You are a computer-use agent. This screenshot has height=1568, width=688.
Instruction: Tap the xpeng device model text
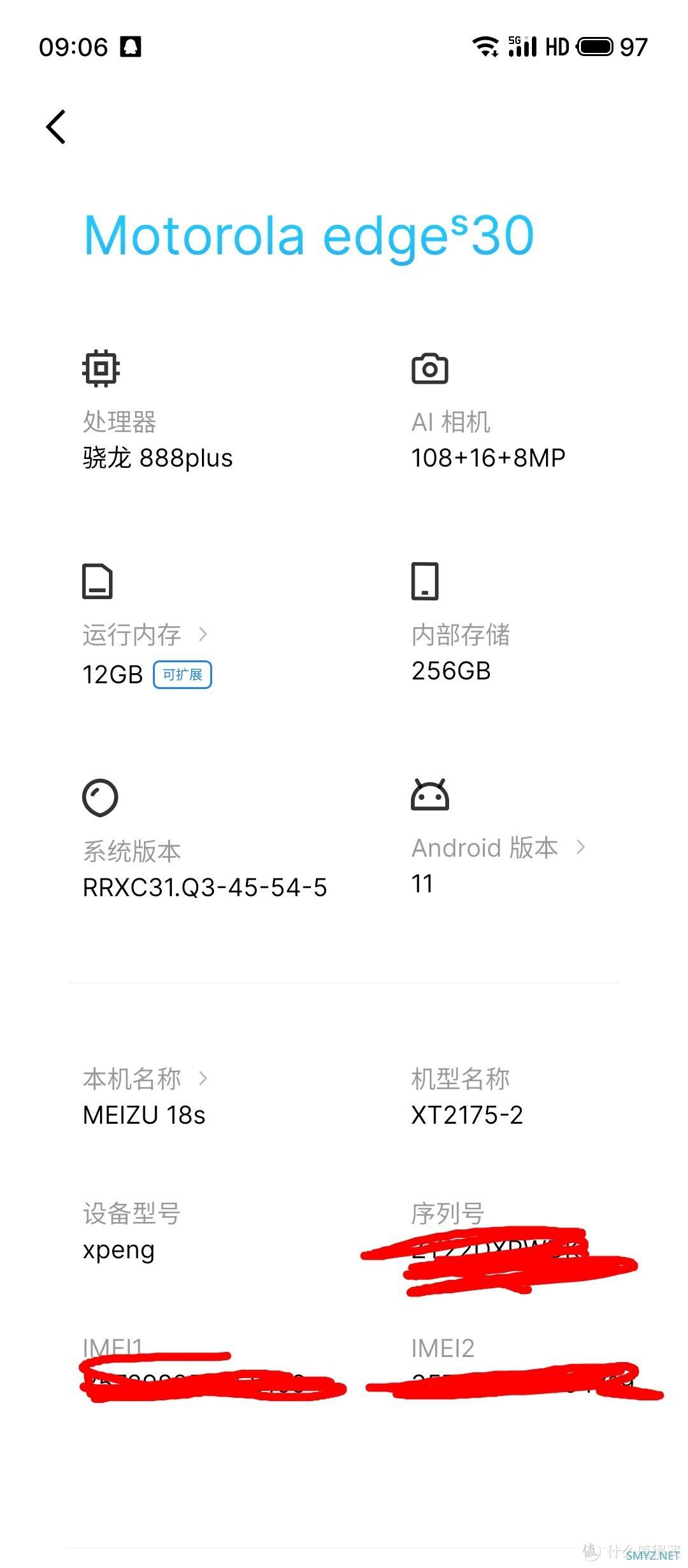pos(117,1250)
